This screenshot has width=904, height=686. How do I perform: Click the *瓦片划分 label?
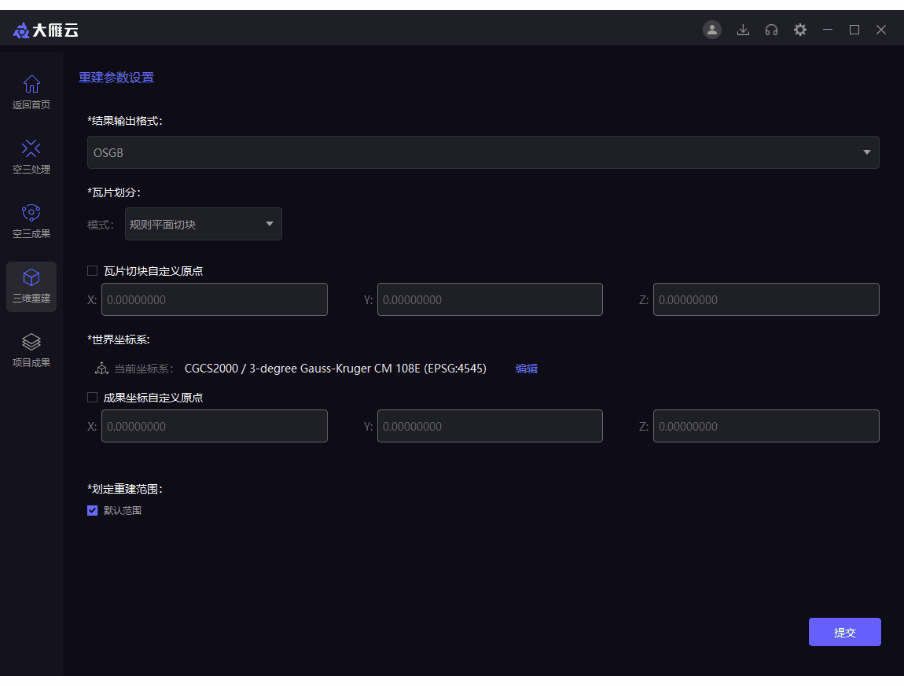click(x=114, y=192)
